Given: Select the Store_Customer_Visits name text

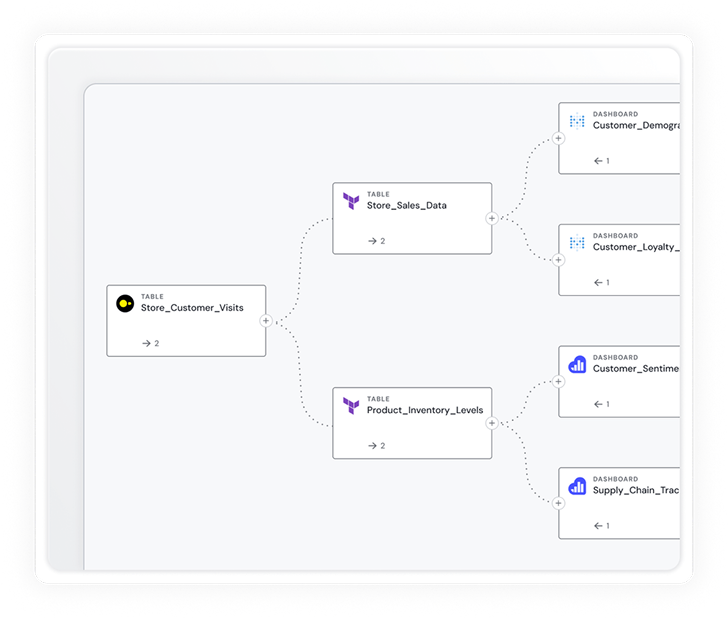Looking at the screenshot, I should click(x=192, y=308).
